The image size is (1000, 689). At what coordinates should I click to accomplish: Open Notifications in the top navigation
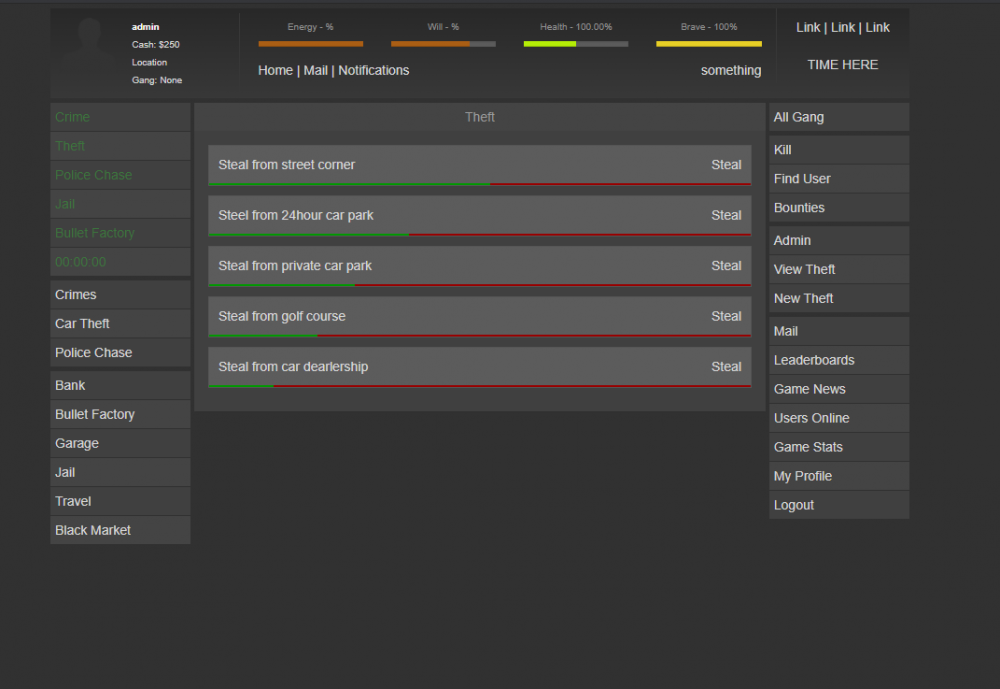[x=374, y=71]
